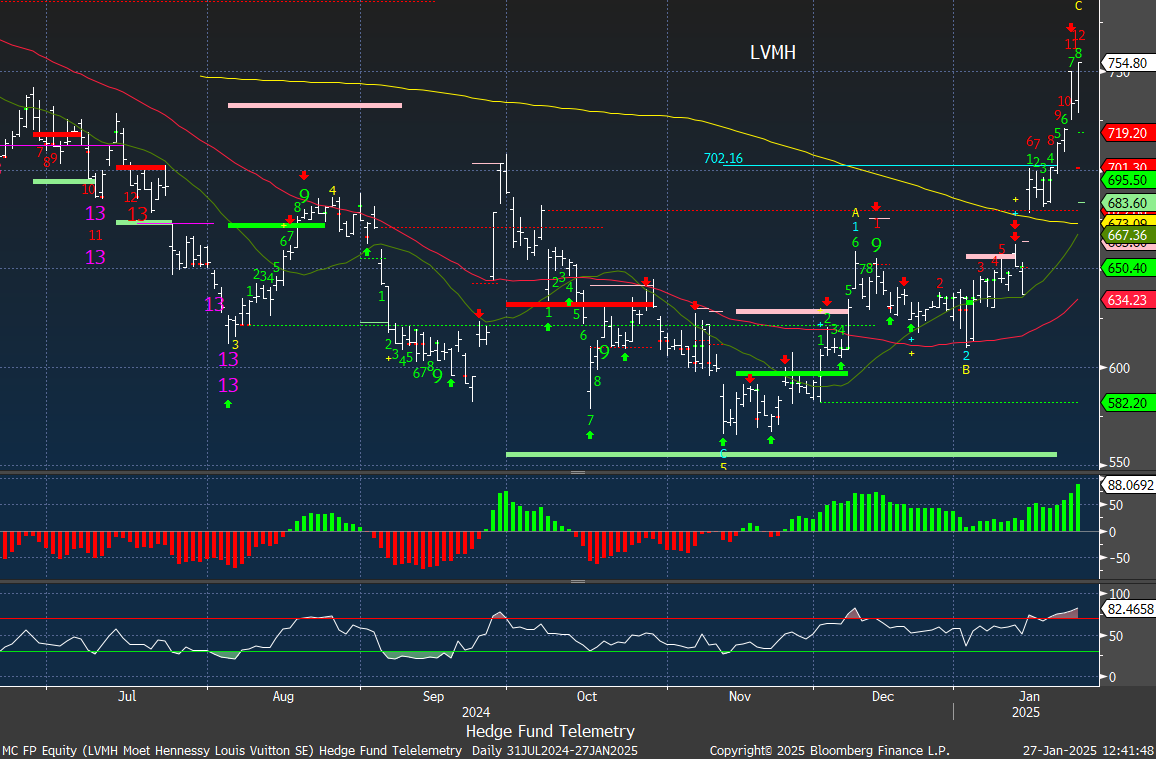Click the 82.4658 oscillator value label
Screen dimensions: 1156x759
[1128, 609]
